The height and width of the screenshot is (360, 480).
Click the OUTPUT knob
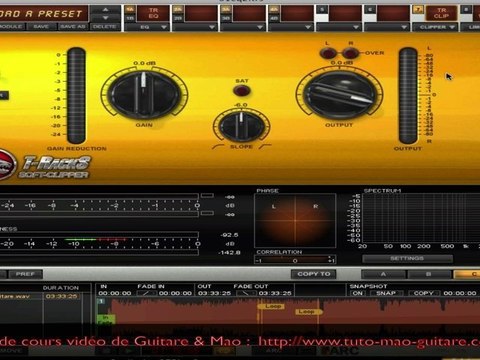(x=339, y=94)
